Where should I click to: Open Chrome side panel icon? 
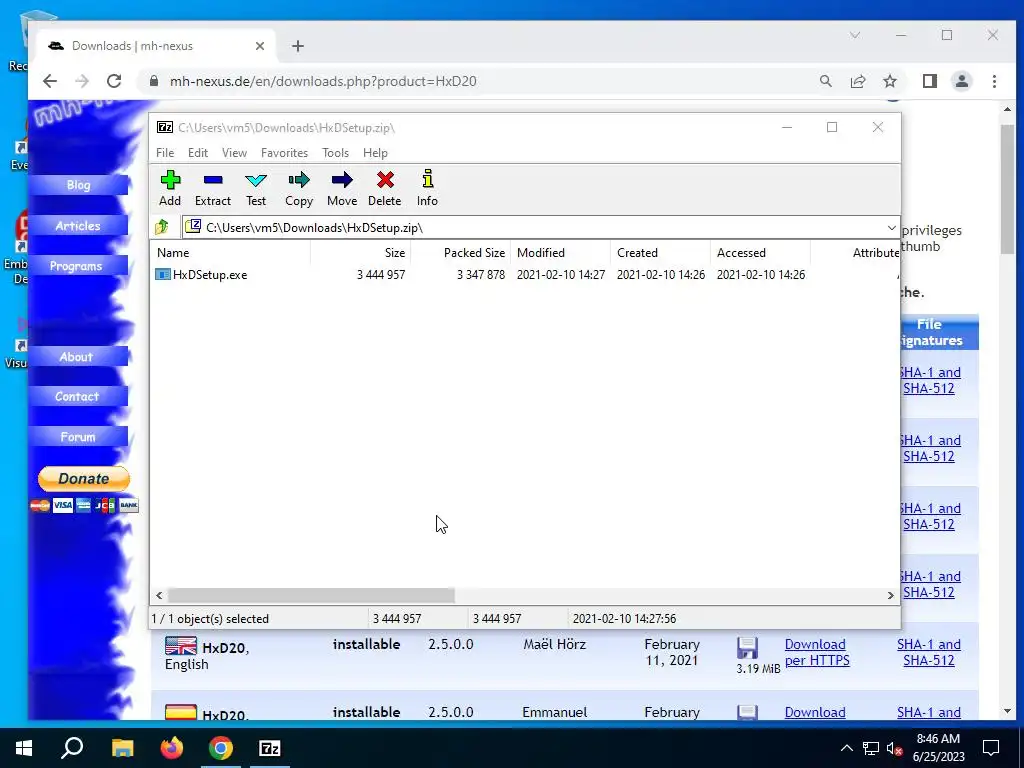tap(930, 81)
